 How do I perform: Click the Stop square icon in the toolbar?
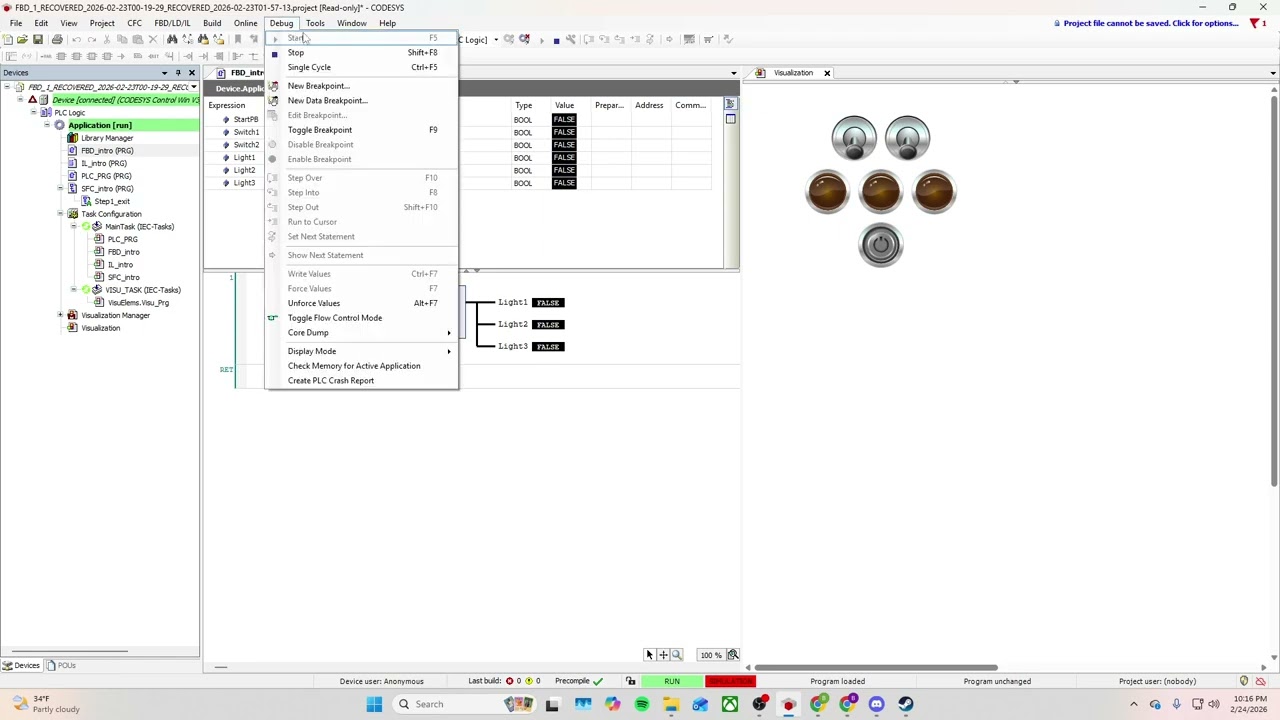pos(556,40)
